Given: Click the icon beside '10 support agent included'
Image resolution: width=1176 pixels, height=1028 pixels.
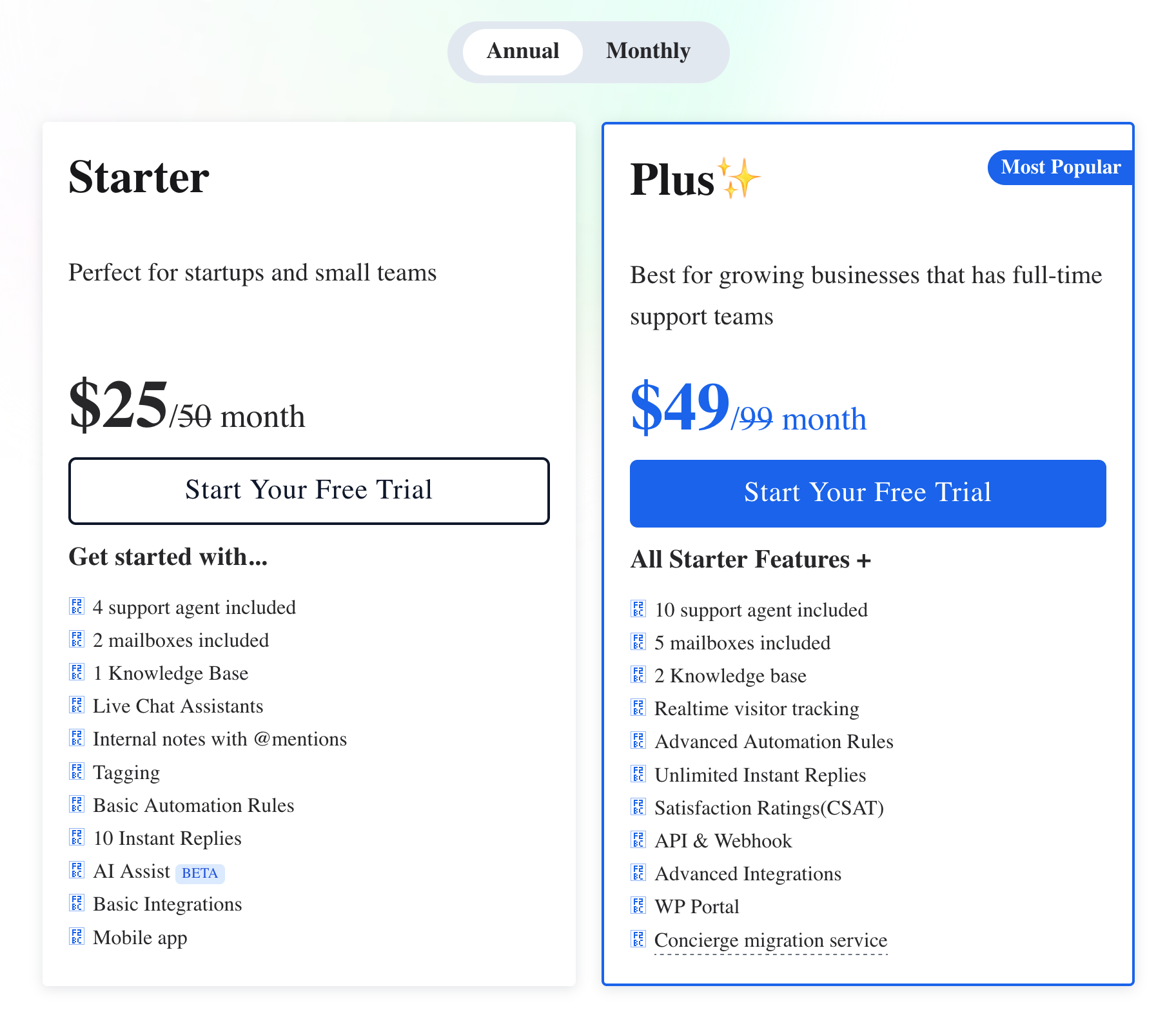Looking at the screenshot, I should click(x=638, y=608).
